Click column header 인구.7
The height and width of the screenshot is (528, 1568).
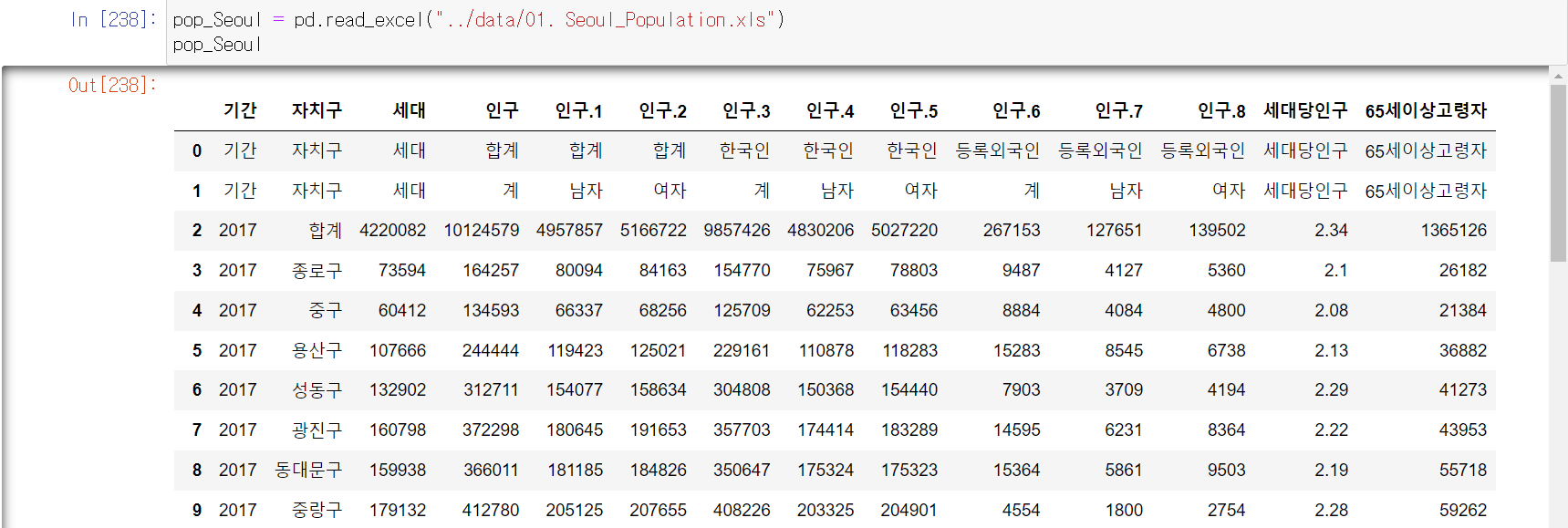1119,110
